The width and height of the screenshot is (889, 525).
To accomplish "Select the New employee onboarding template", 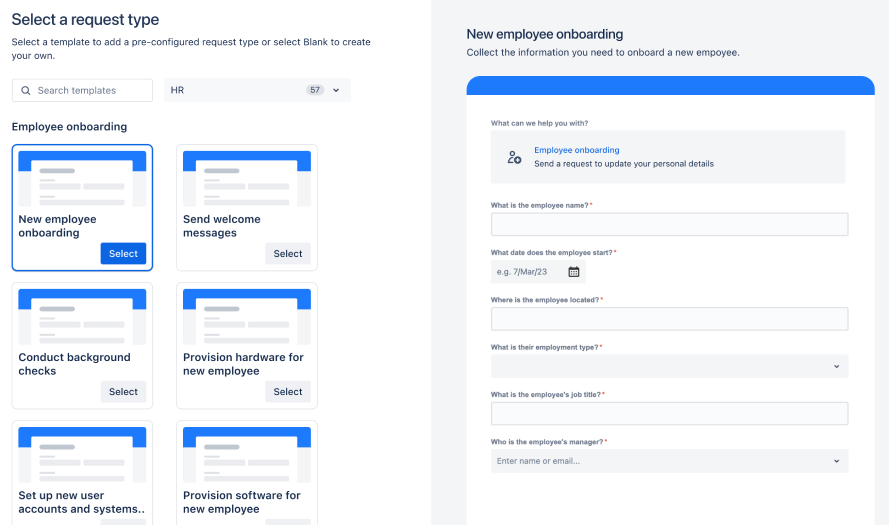I will (x=123, y=254).
